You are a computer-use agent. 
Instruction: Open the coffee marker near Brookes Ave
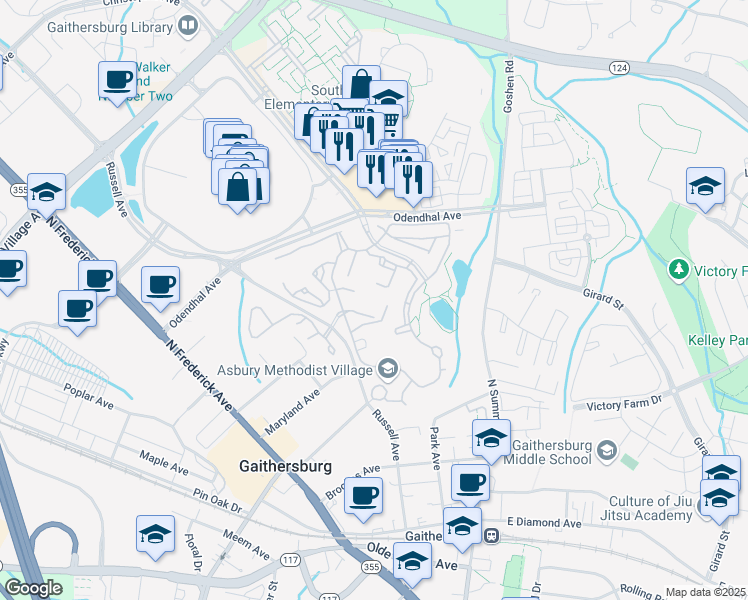click(364, 499)
